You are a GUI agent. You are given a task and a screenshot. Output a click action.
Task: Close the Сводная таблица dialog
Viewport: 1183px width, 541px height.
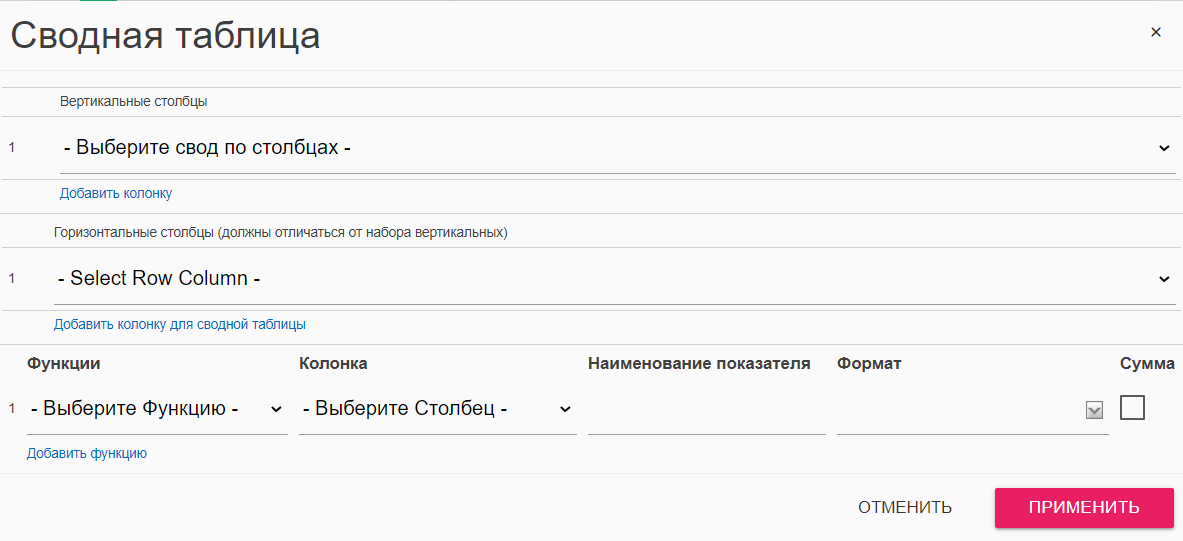click(x=1156, y=32)
